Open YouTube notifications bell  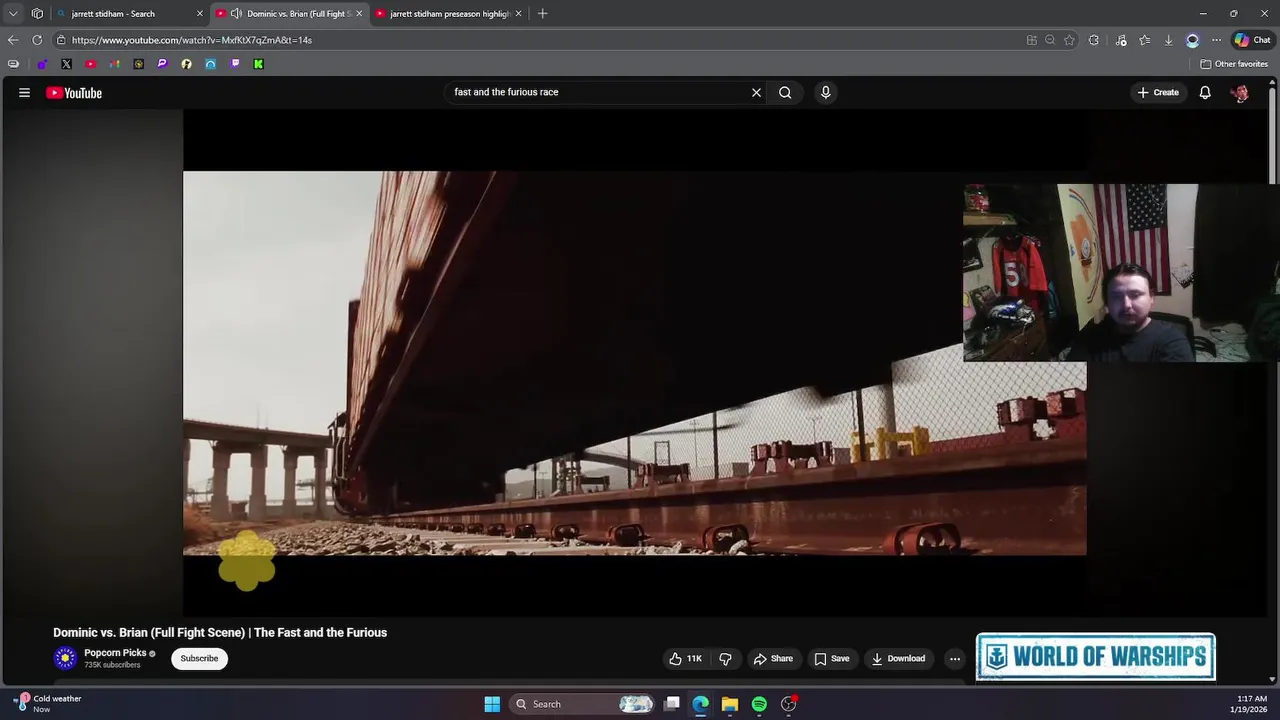(x=1205, y=92)
